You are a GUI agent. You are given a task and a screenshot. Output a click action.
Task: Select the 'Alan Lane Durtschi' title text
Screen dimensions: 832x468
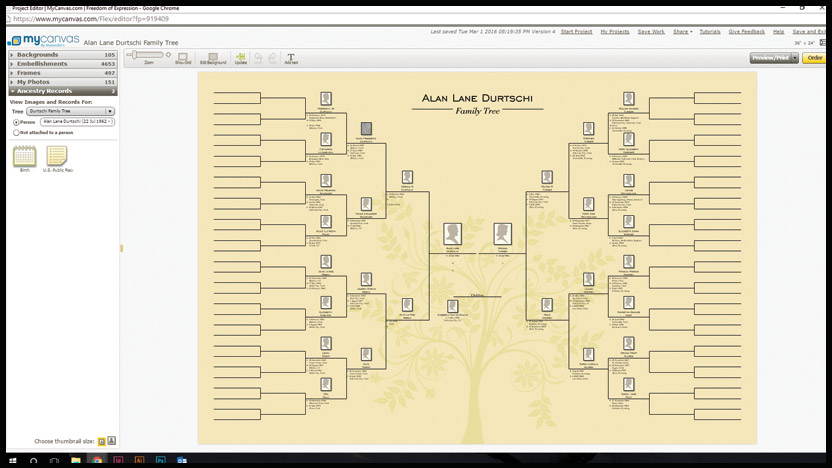[x=477, y=98]
